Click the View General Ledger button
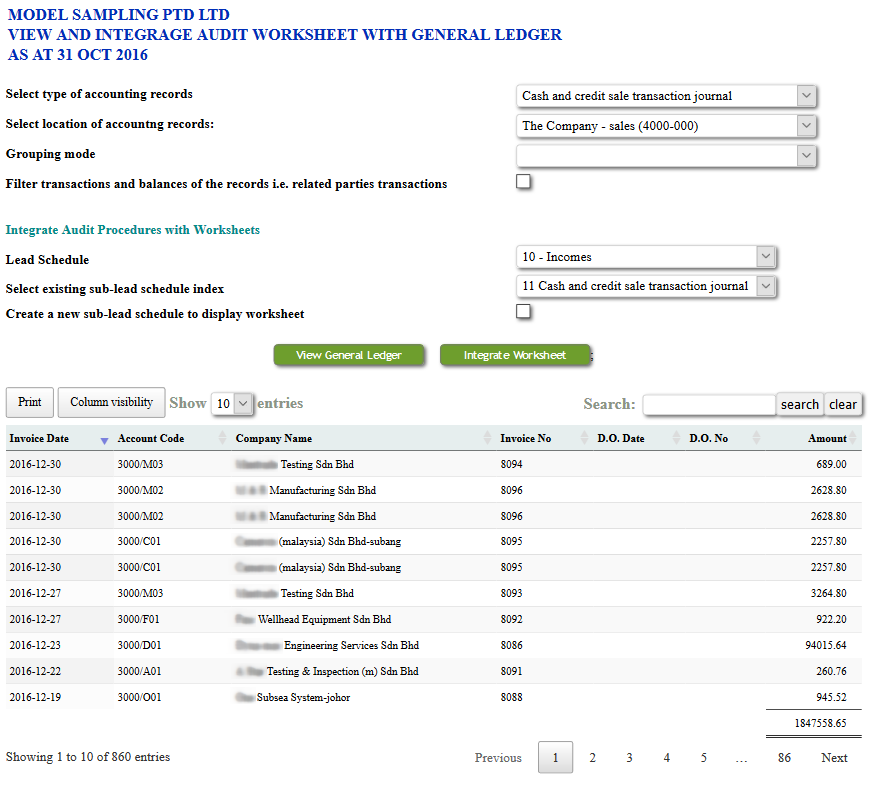 349,355
